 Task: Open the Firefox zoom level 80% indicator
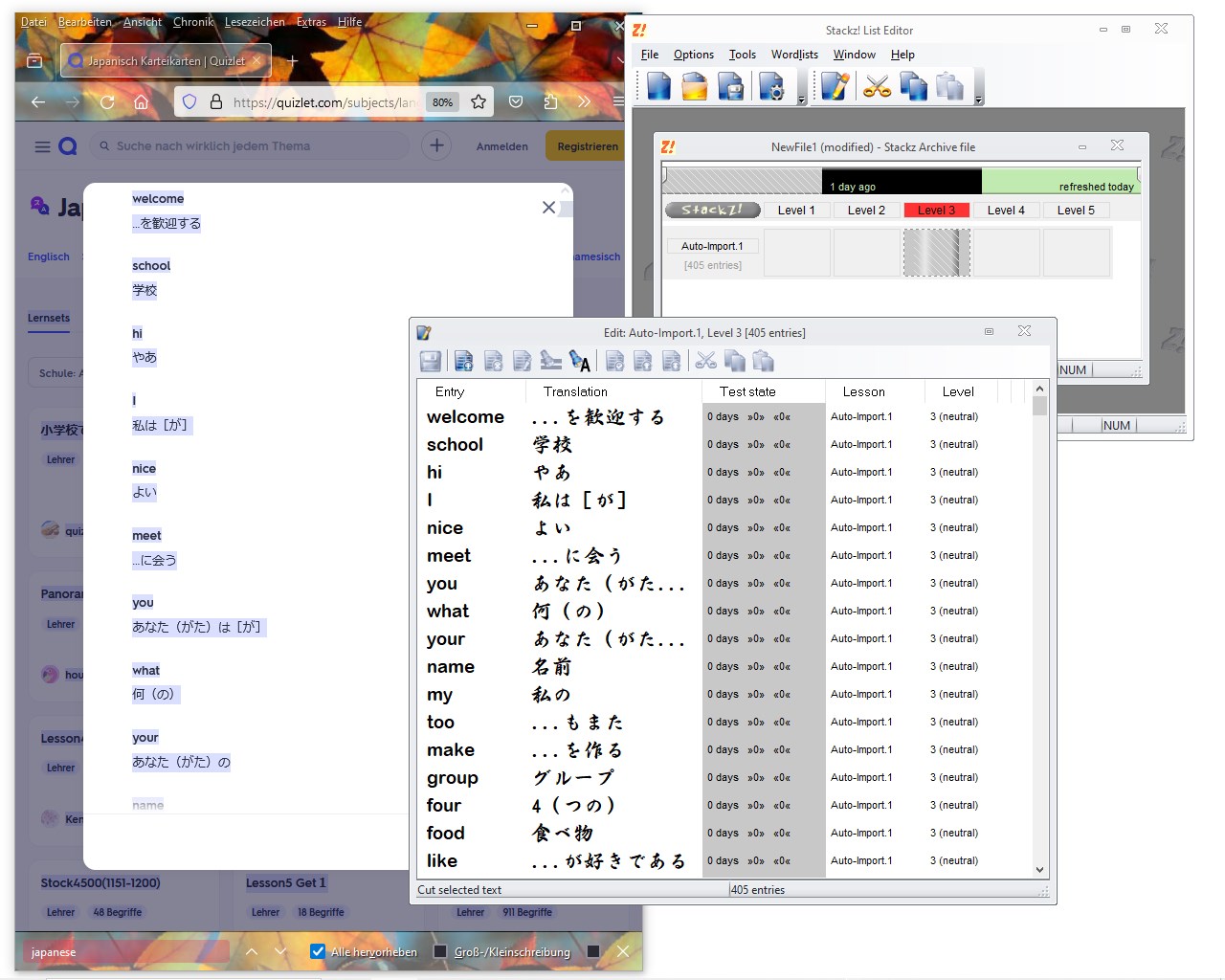(442, 102)
